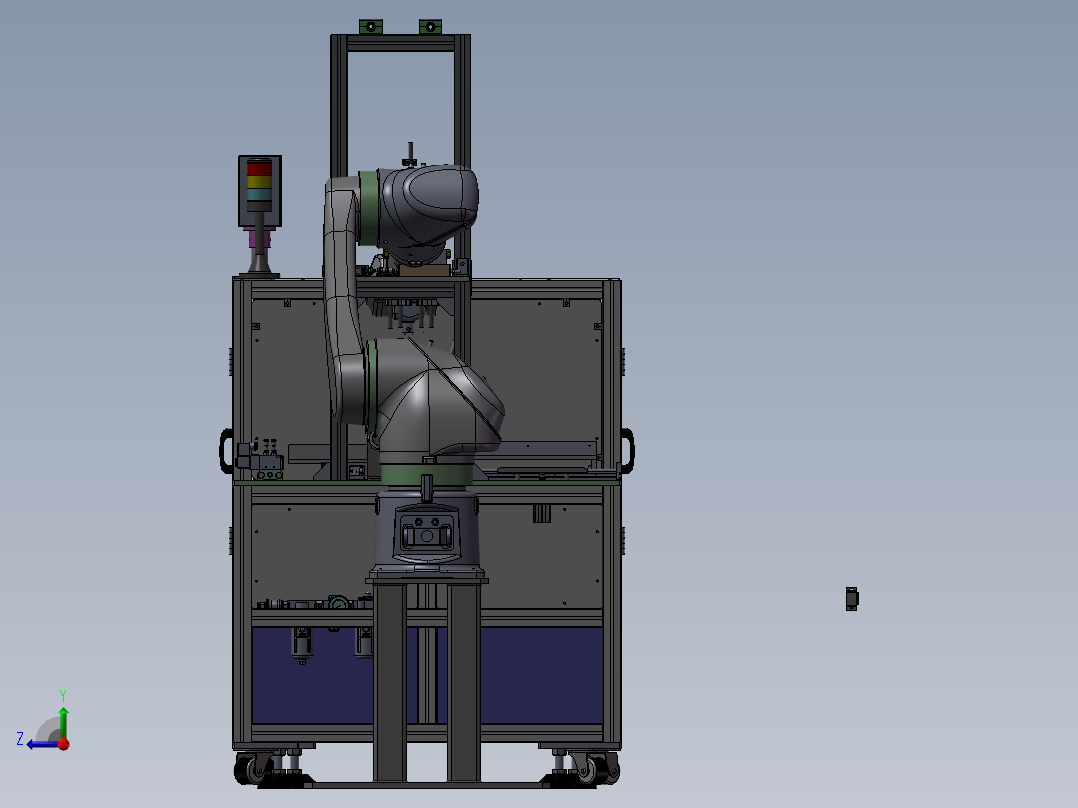Click the lower right blue cabinet panel
The height and width of the screenshot is (808, 1078).
(541, 675)
